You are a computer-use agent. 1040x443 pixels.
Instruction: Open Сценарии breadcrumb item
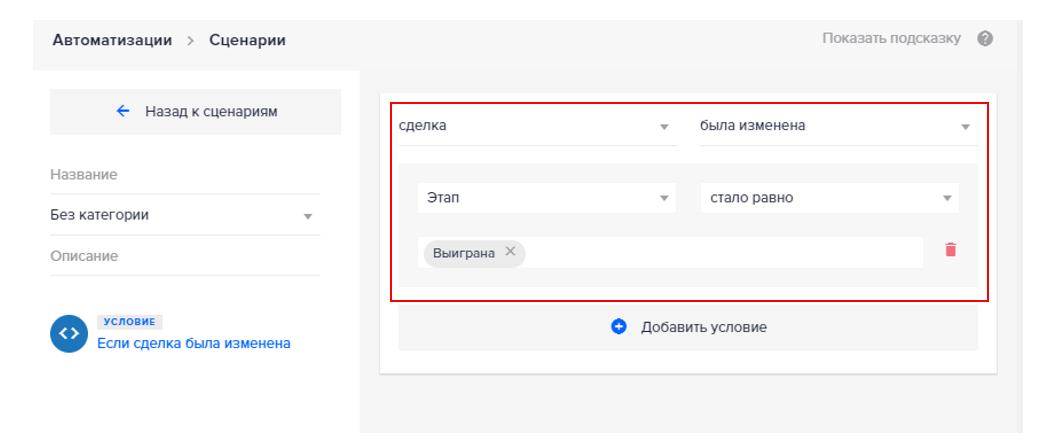pos(247,40)
